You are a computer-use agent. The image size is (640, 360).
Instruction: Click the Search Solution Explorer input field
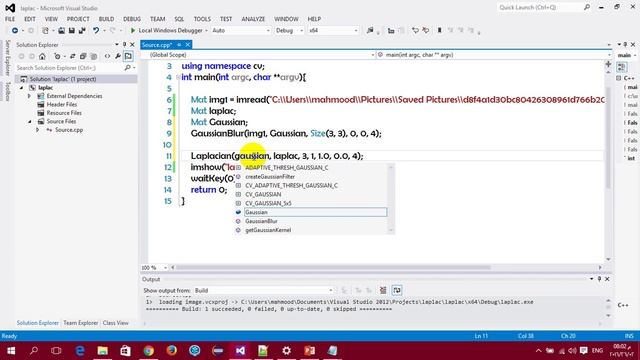pyautogui.click(x=69, y=68)
